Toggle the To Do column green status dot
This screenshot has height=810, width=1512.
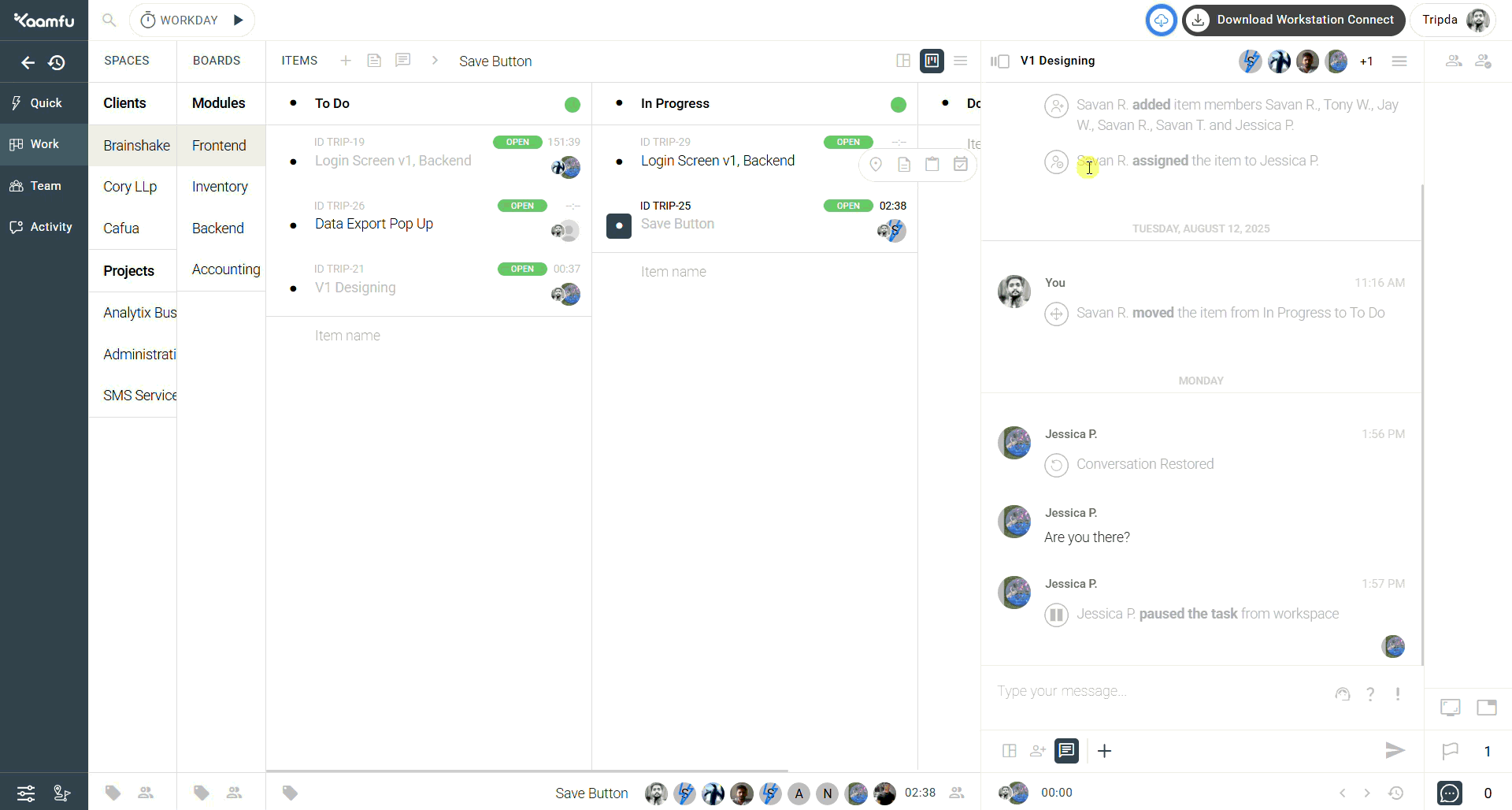coord(573,104)
